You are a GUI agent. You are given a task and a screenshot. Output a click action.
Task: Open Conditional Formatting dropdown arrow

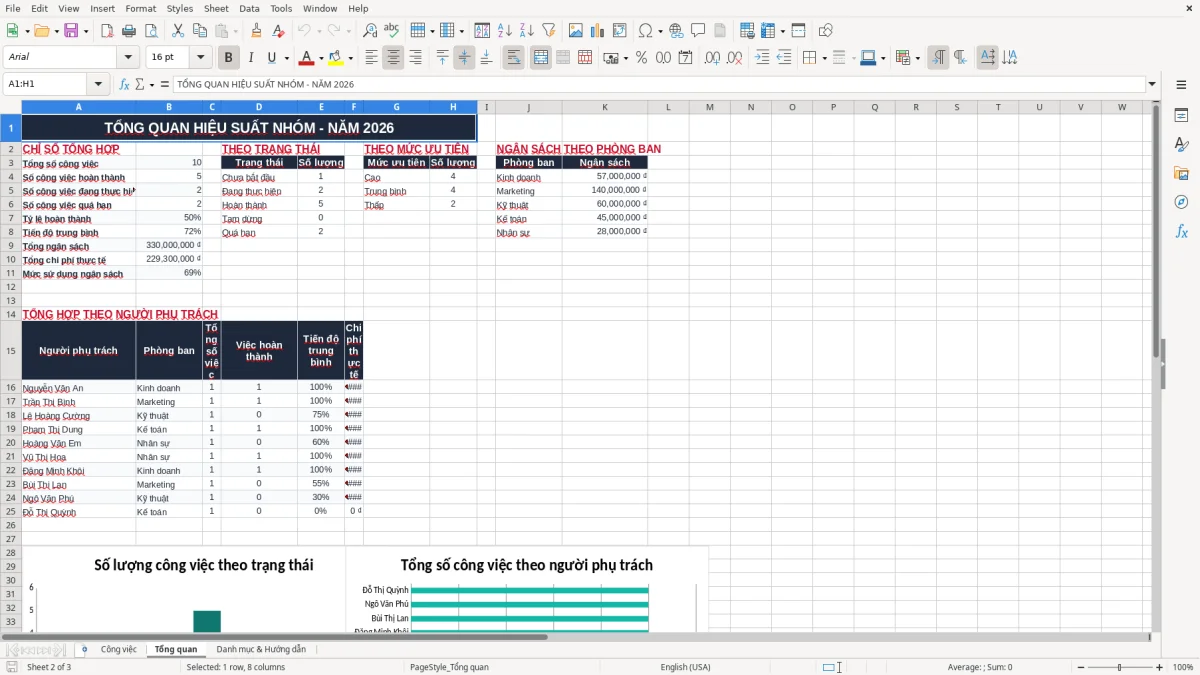(x=917, y=58)
